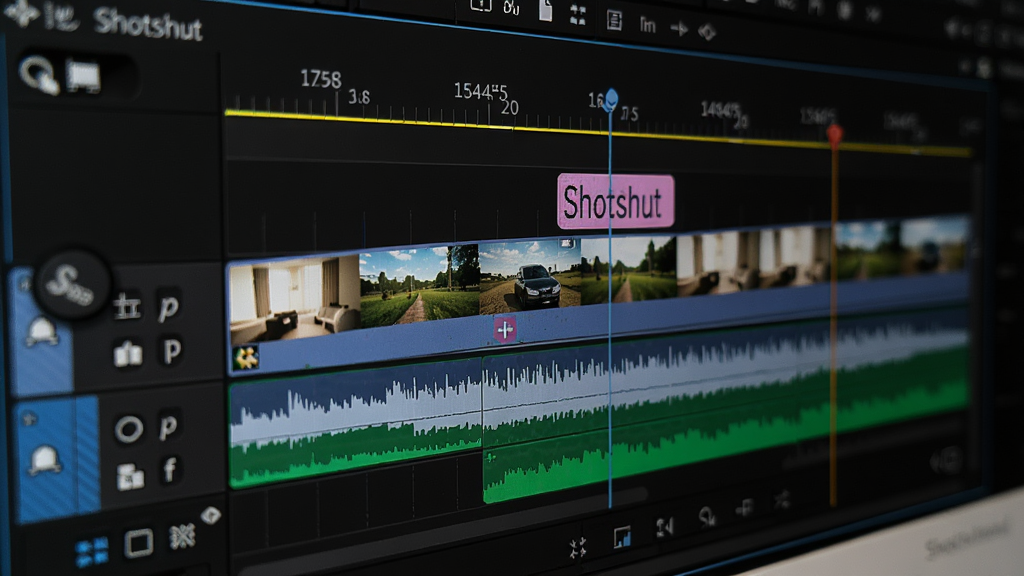Toggle the circle icon on the audio track header
1024x576 pixels.
pyautogui.click(x=129, y=429)
